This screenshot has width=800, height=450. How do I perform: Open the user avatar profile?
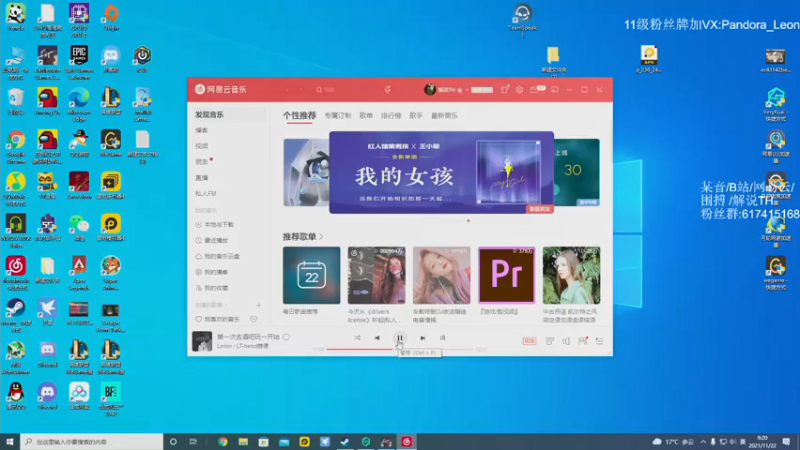[x=430, y=89]
